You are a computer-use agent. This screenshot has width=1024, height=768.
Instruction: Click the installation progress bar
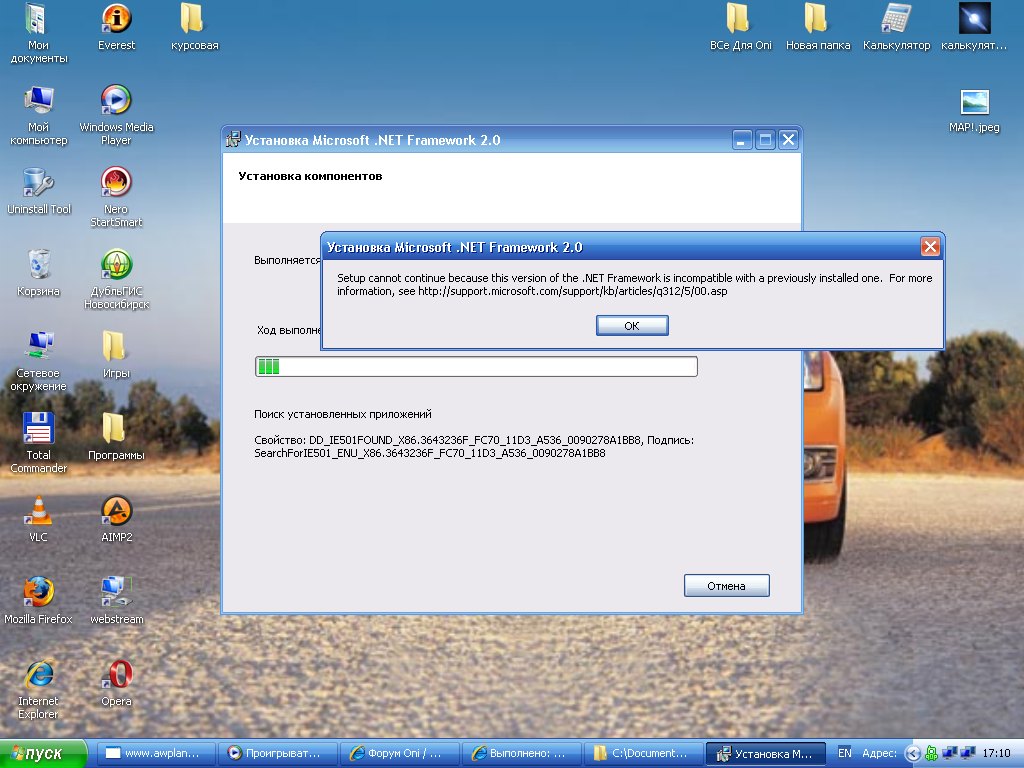tap(476, 367)
